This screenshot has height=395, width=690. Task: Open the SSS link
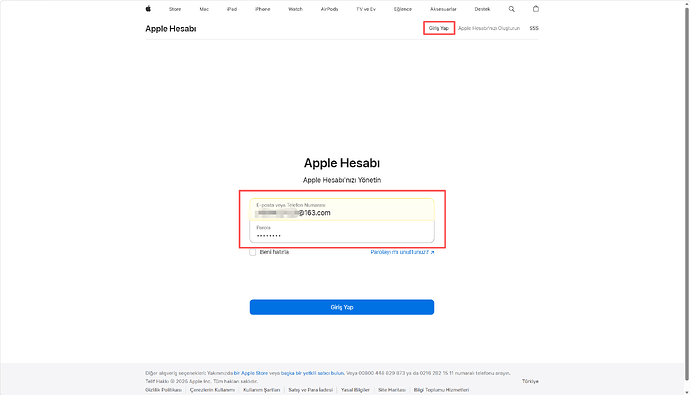534,28
